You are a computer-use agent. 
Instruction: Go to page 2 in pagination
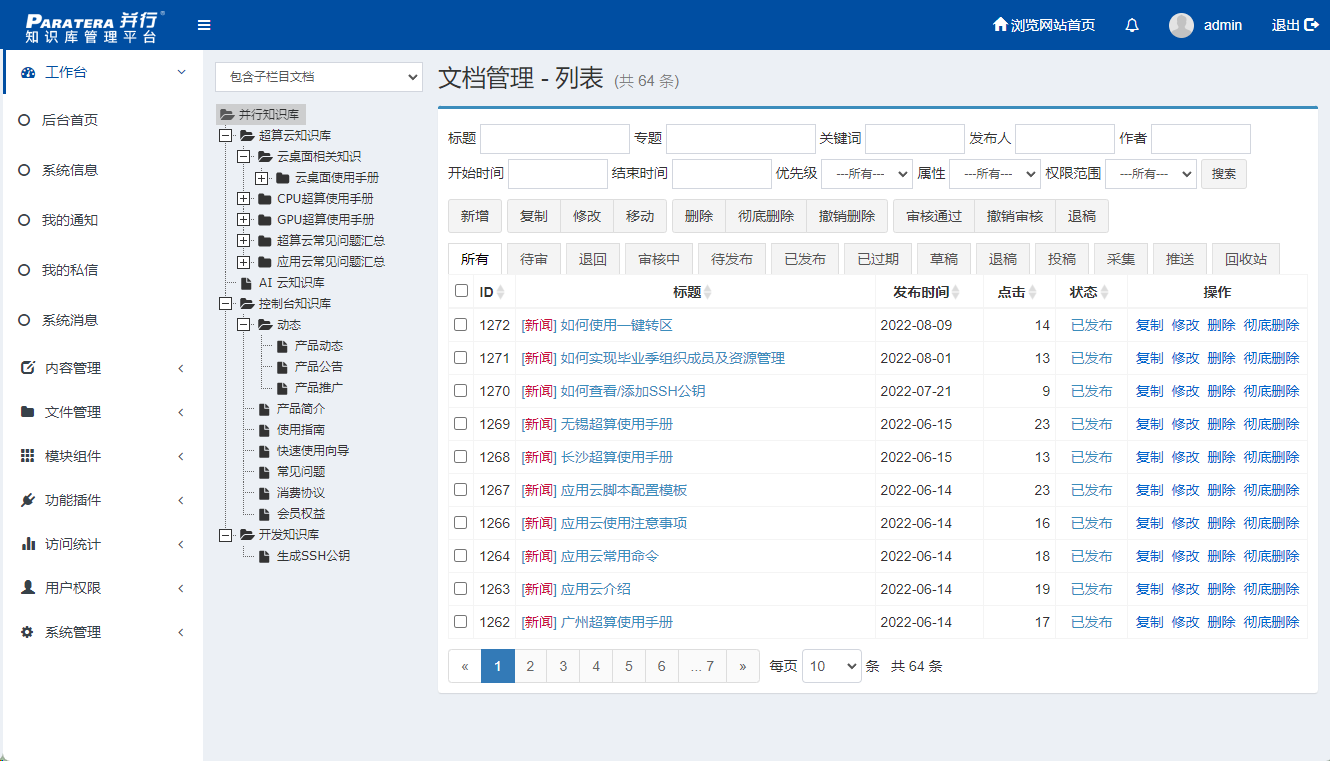click(x=530, y=666)
